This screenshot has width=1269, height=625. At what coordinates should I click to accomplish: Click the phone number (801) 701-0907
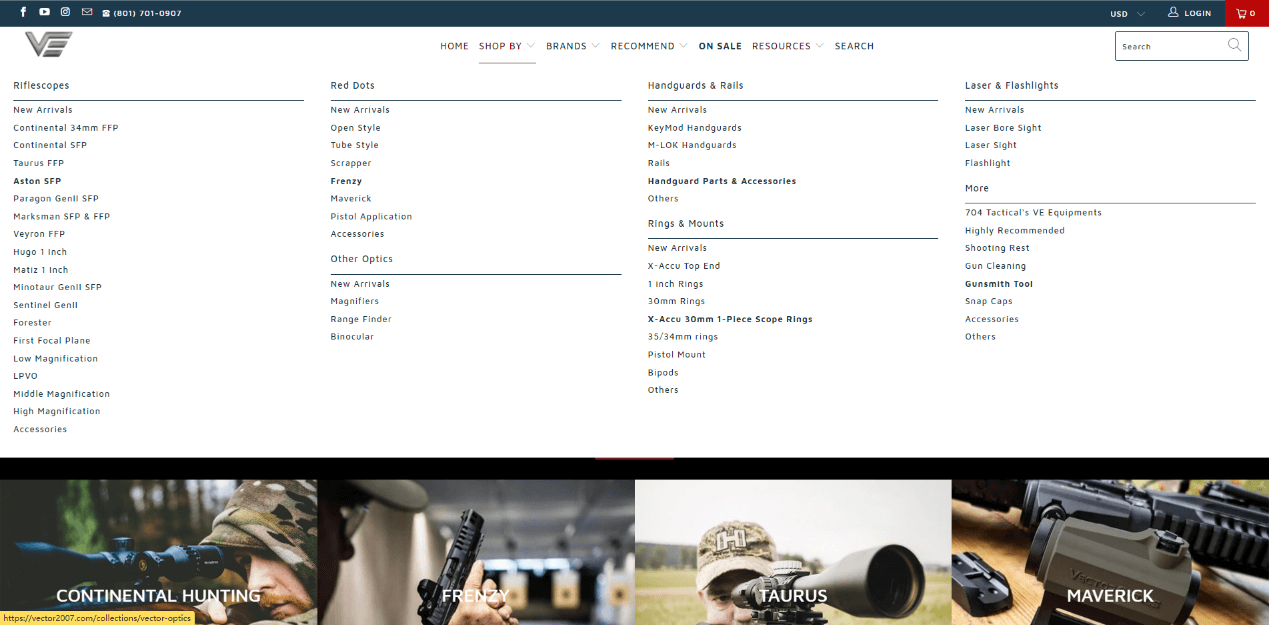[x=147, y=14]
